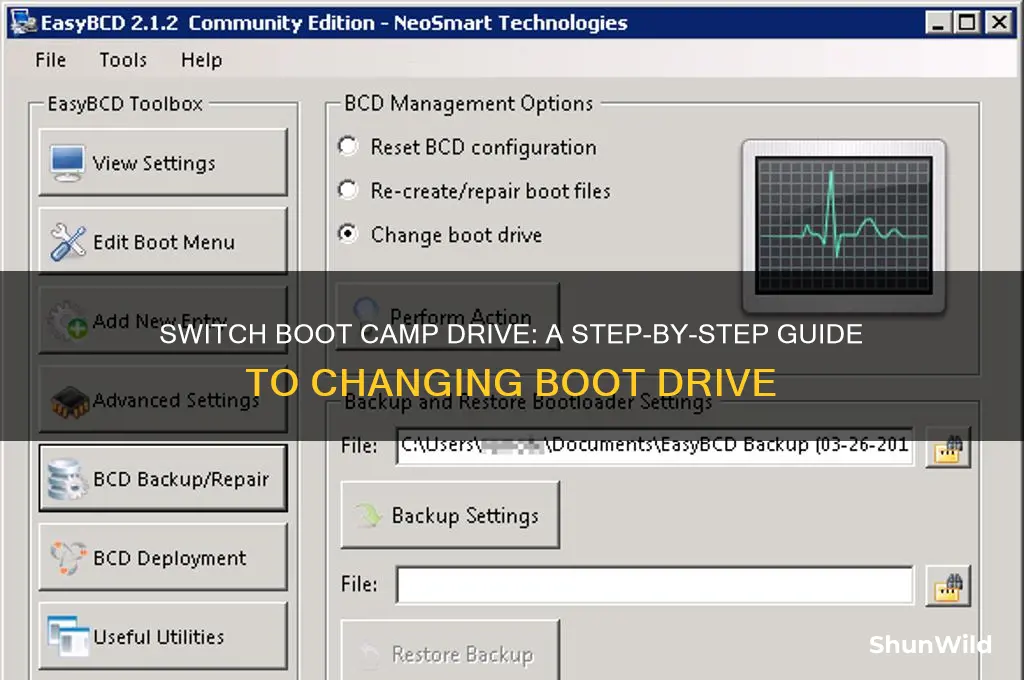Click the windows icon on Useful Utilities
This screenshot has width=1024, height=680.
68,636
